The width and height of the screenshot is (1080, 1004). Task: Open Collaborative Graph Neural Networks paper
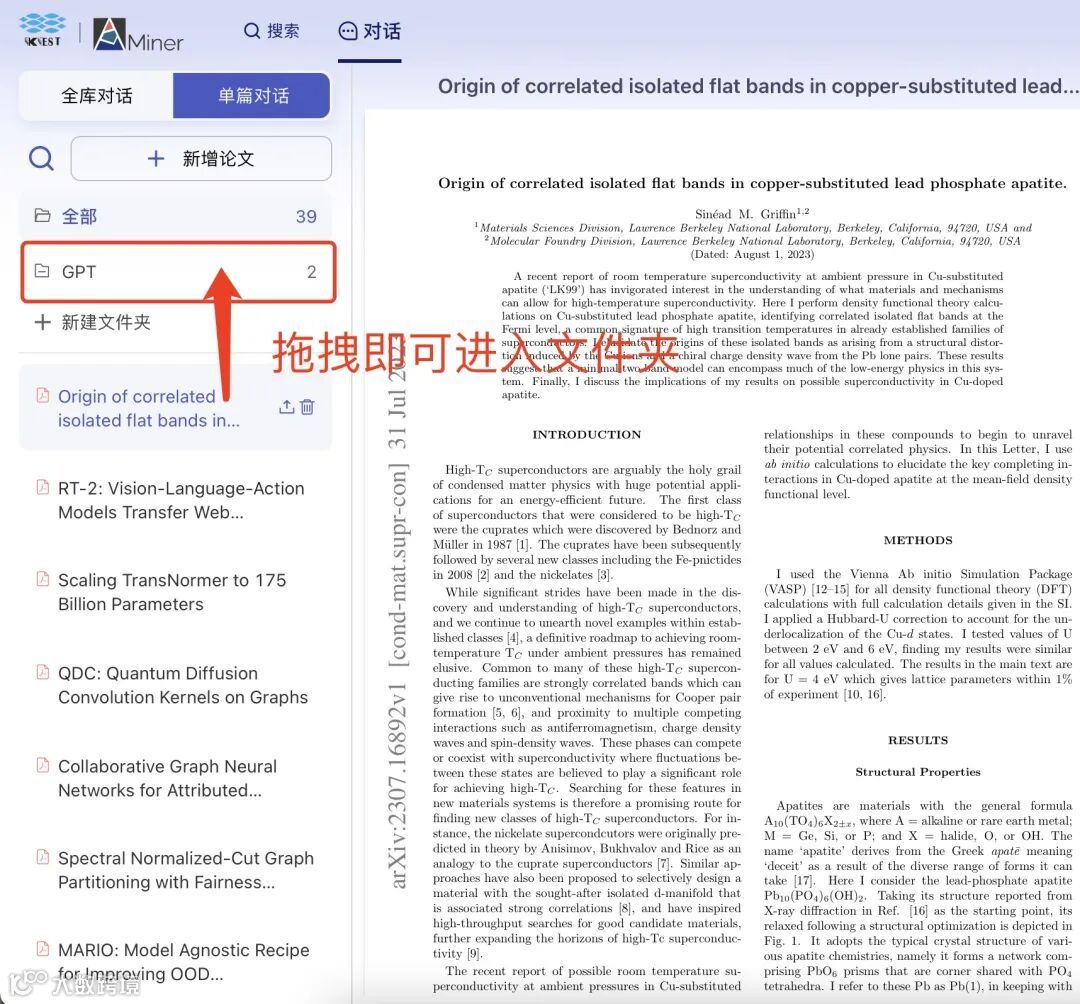click(167, 778)
